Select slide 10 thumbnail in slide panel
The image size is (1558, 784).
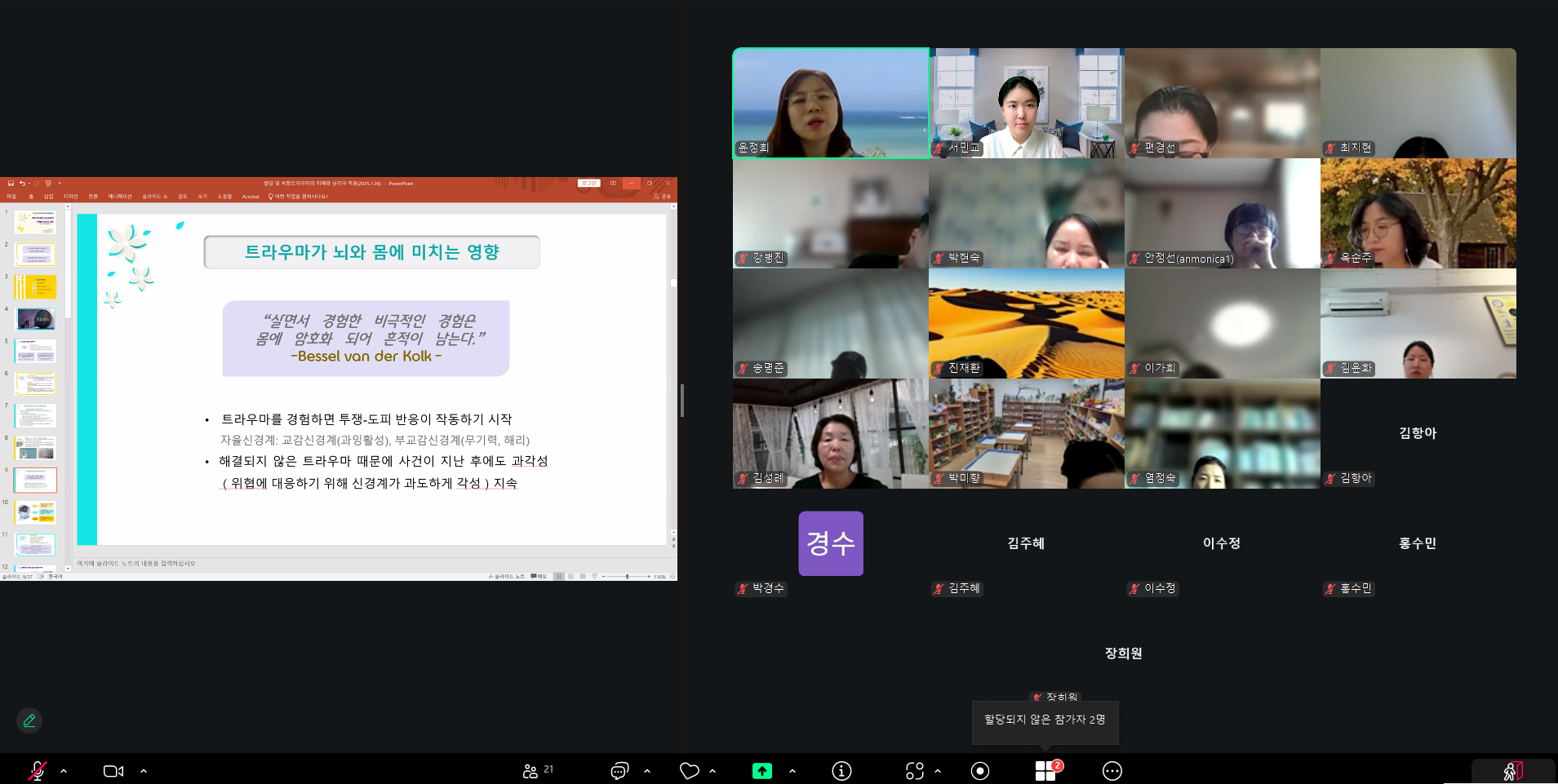(x=35, y=512)
